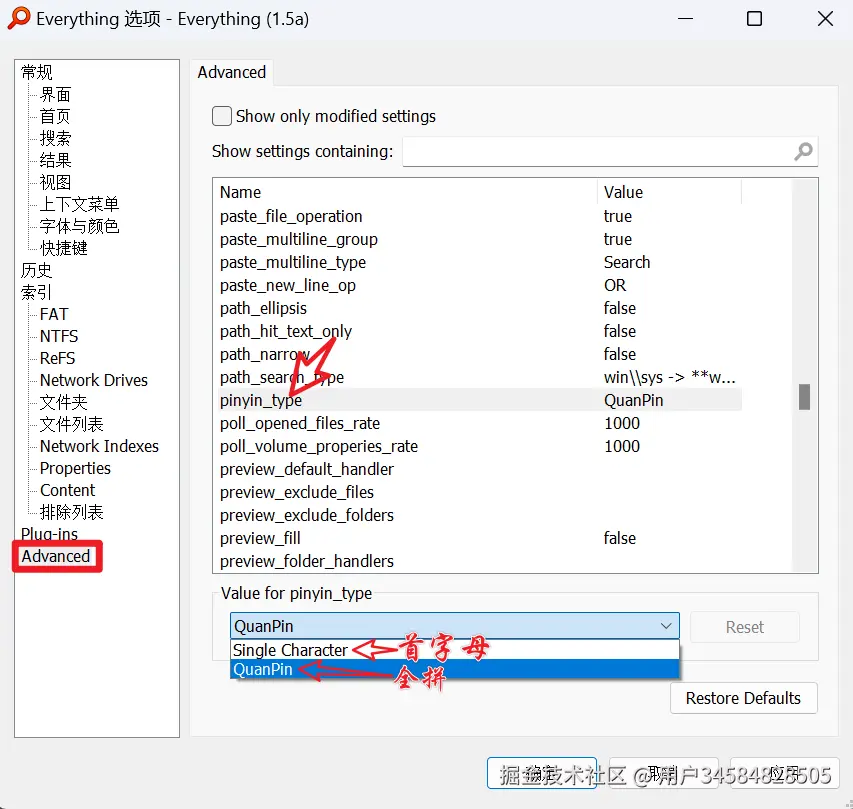Select the poll_opened_files_rate setting row
This screenshot has width=853, height=809.
pyautogui.click(x=479, y=423)
